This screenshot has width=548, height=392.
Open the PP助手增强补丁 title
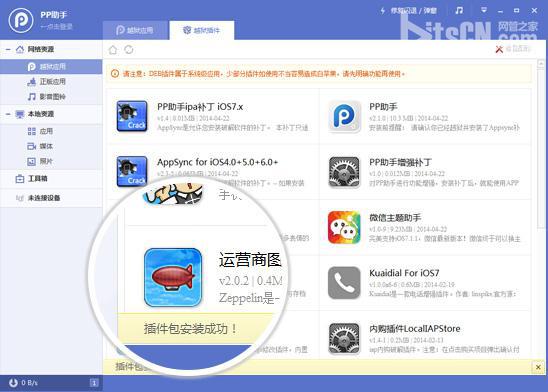pyautogui.click(x=401, y=162)
